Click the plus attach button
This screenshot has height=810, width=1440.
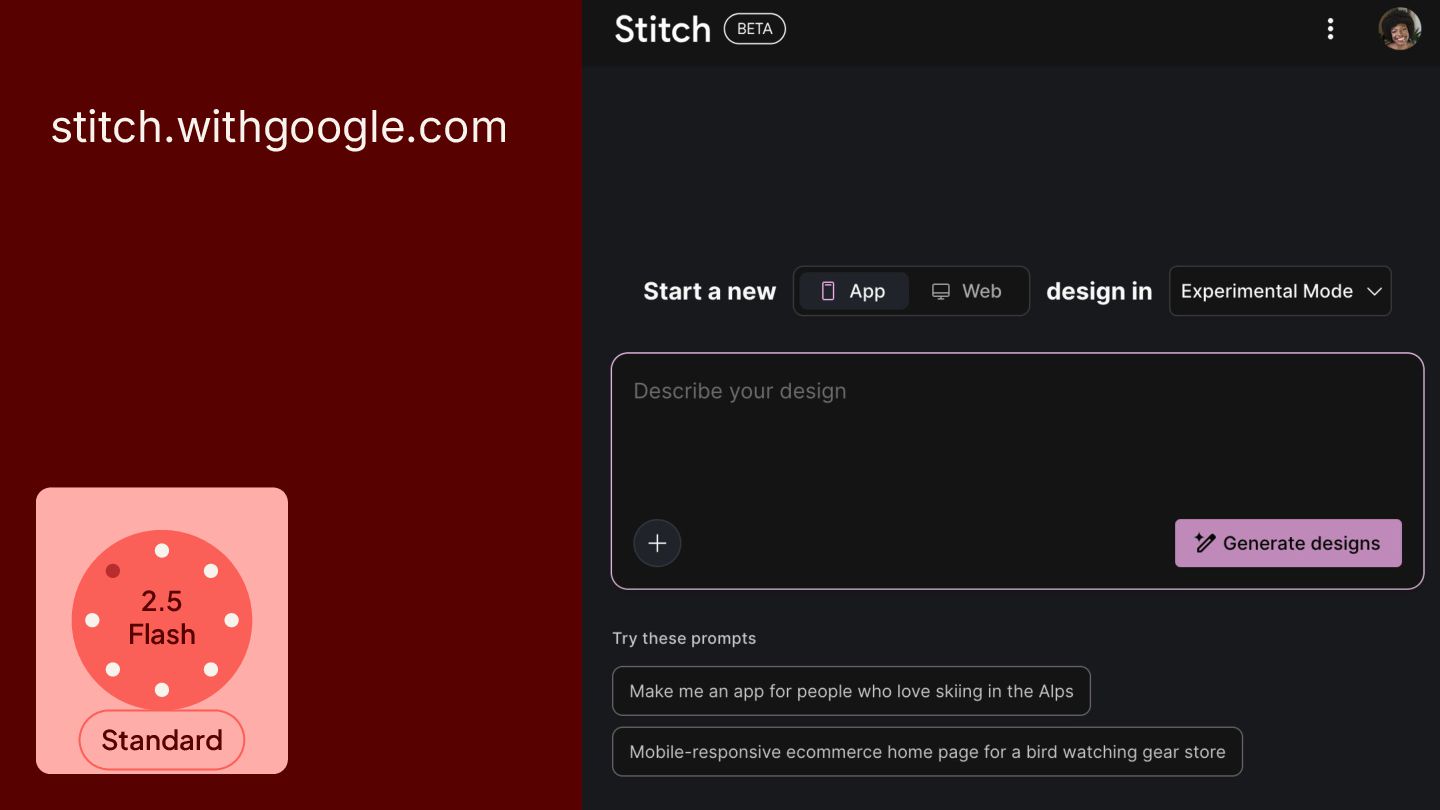657,543
